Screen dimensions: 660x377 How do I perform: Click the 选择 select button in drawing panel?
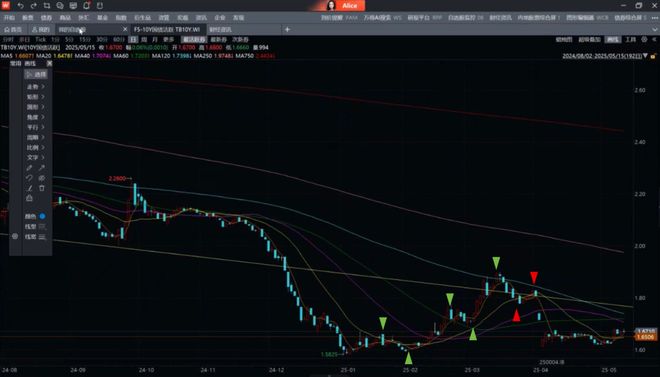(36, 74)
